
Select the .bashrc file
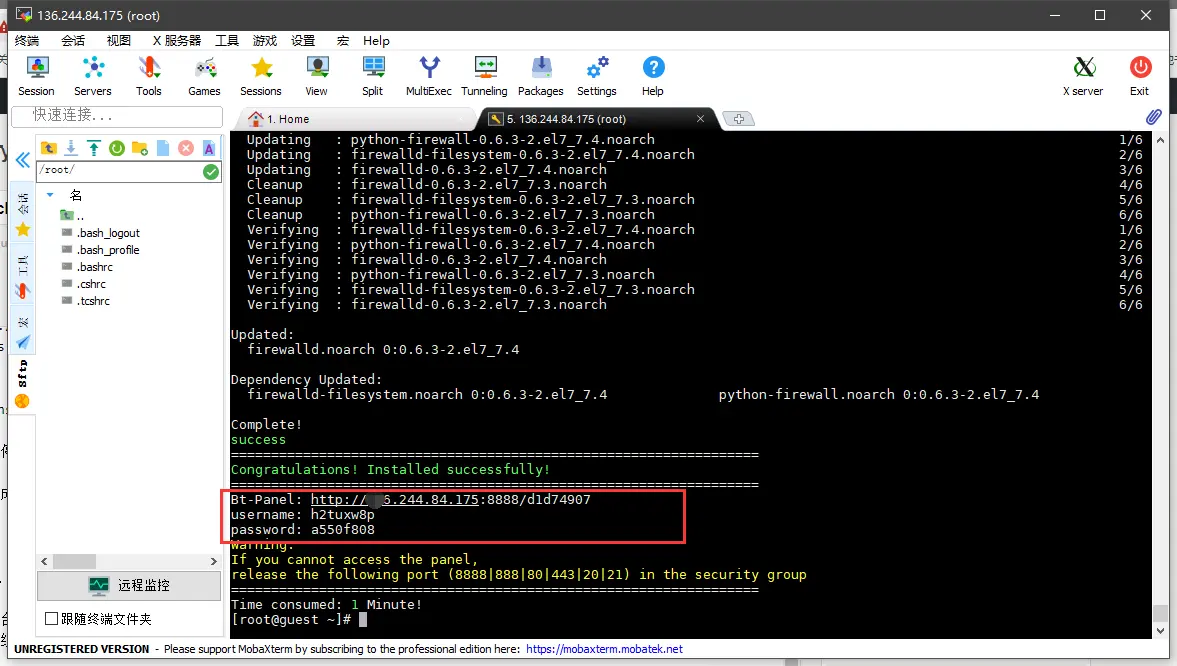87,267
